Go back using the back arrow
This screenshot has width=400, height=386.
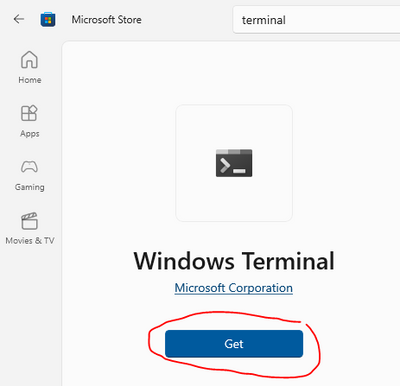19,19
